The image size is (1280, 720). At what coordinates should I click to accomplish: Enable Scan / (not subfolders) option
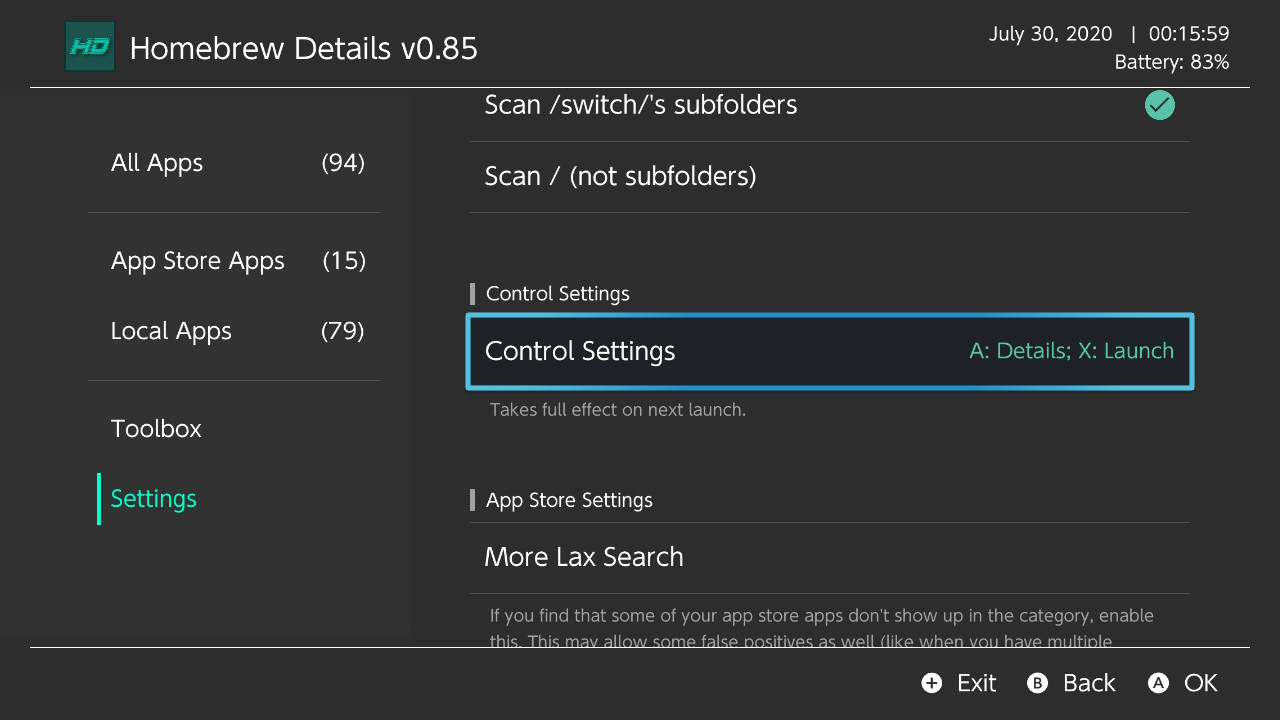(620, 177)
